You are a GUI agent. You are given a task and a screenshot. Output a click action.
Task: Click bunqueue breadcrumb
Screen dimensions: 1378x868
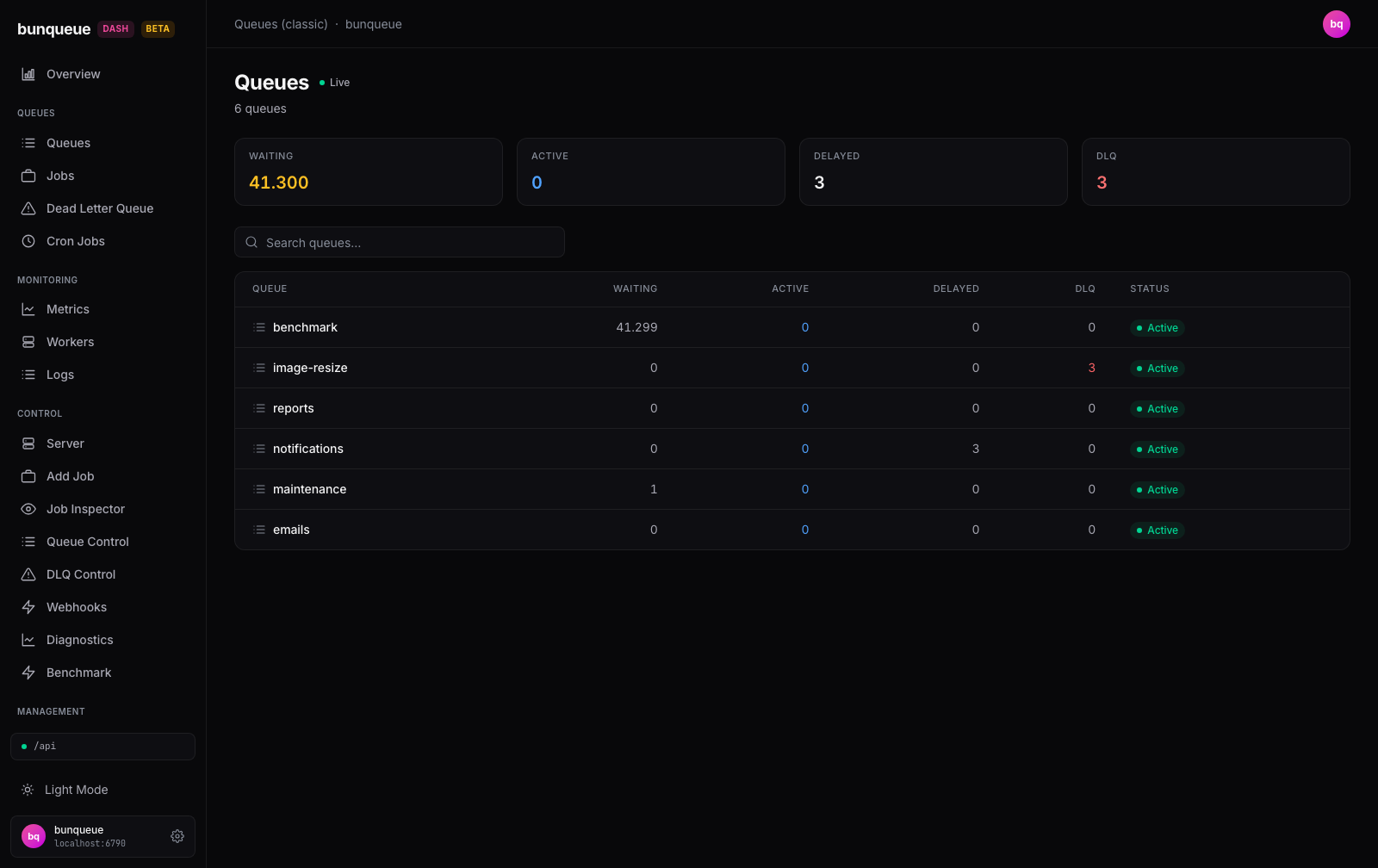pos(374,24)
